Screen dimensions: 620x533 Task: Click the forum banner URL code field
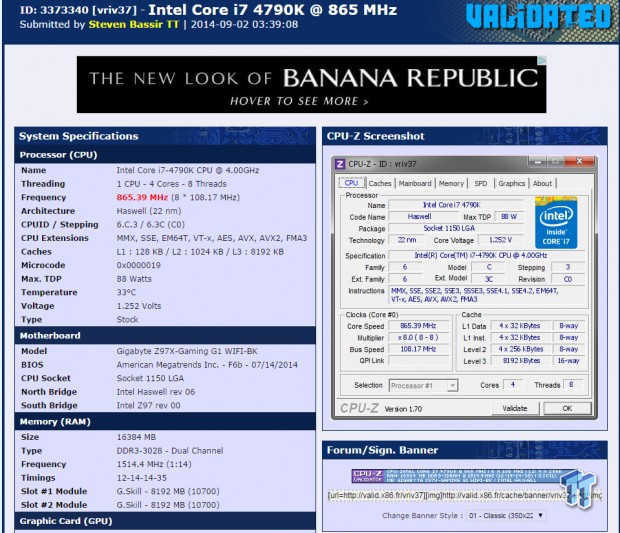tap(465, 495)
